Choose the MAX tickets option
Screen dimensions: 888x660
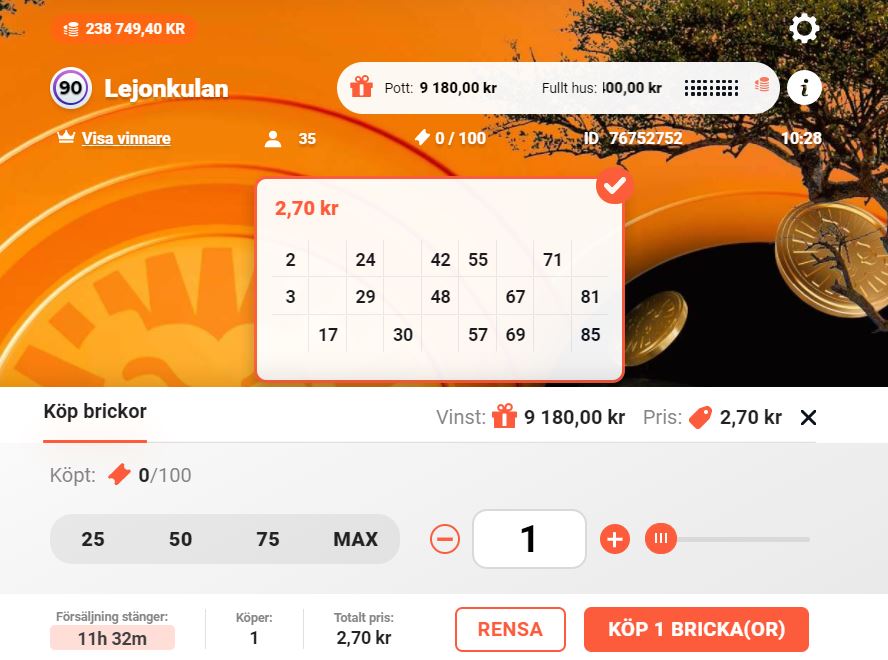click(356, 539)
